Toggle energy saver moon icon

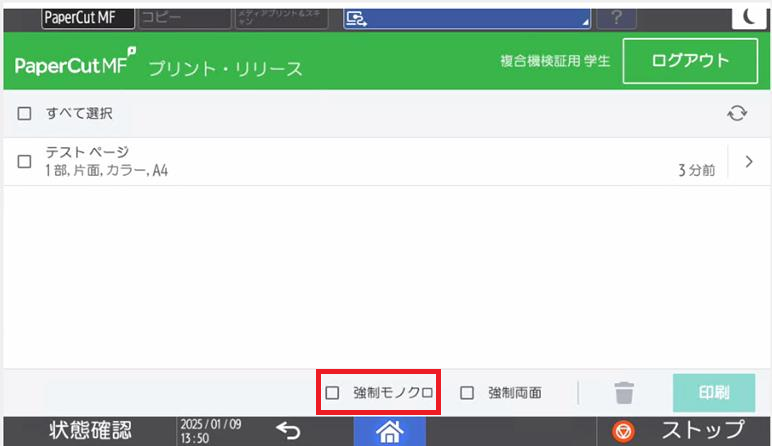[x=748, y=18]
